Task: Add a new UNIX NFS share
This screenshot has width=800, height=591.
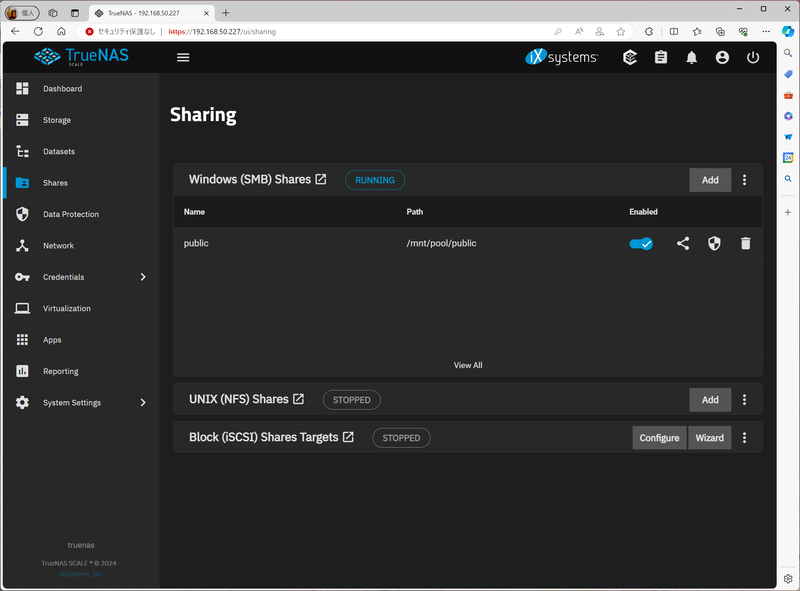Action: tap(710, 400)
